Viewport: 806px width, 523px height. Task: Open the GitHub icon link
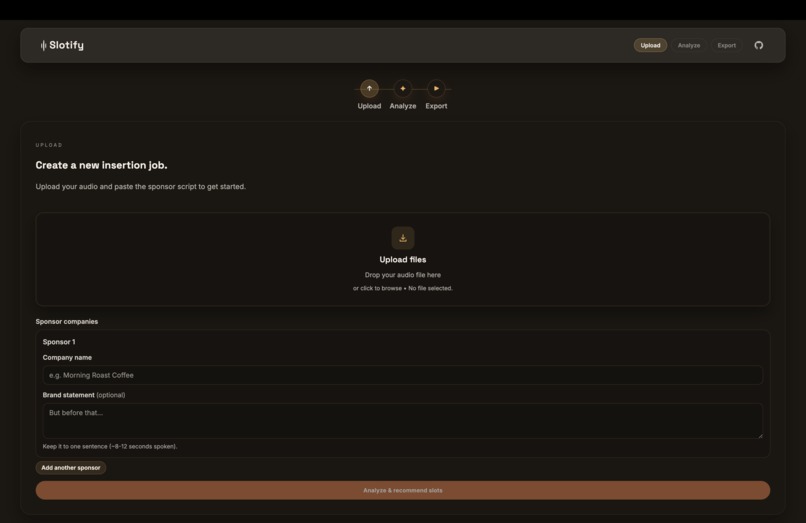[x=759, y=45]
